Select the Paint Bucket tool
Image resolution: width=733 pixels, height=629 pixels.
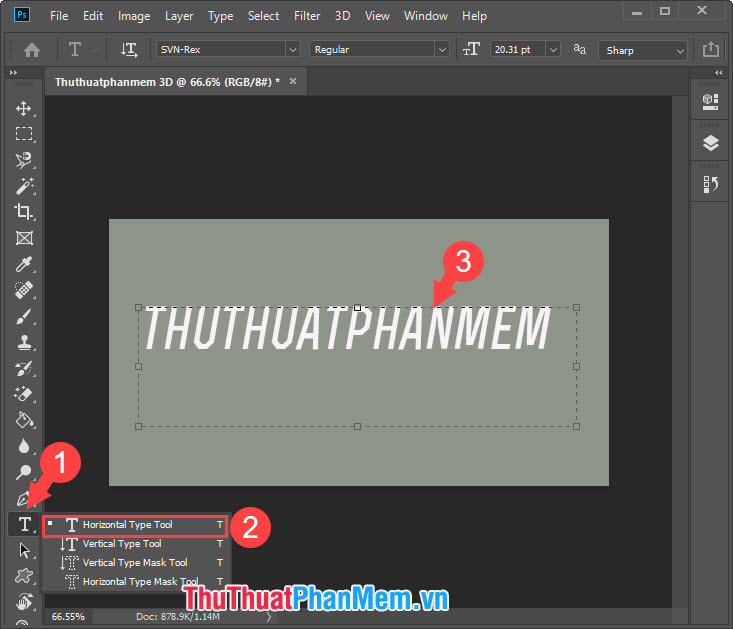point(24,420)
